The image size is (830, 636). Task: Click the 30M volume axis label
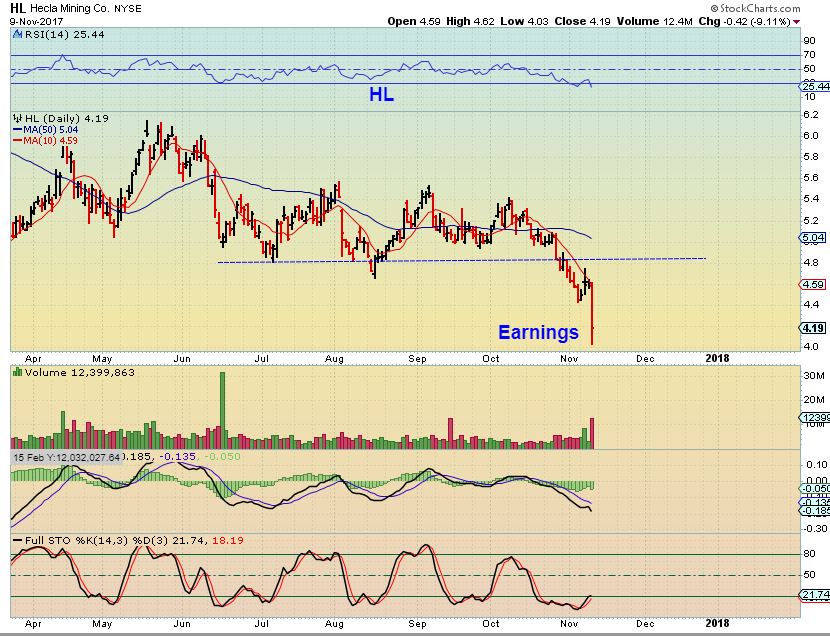814,376
